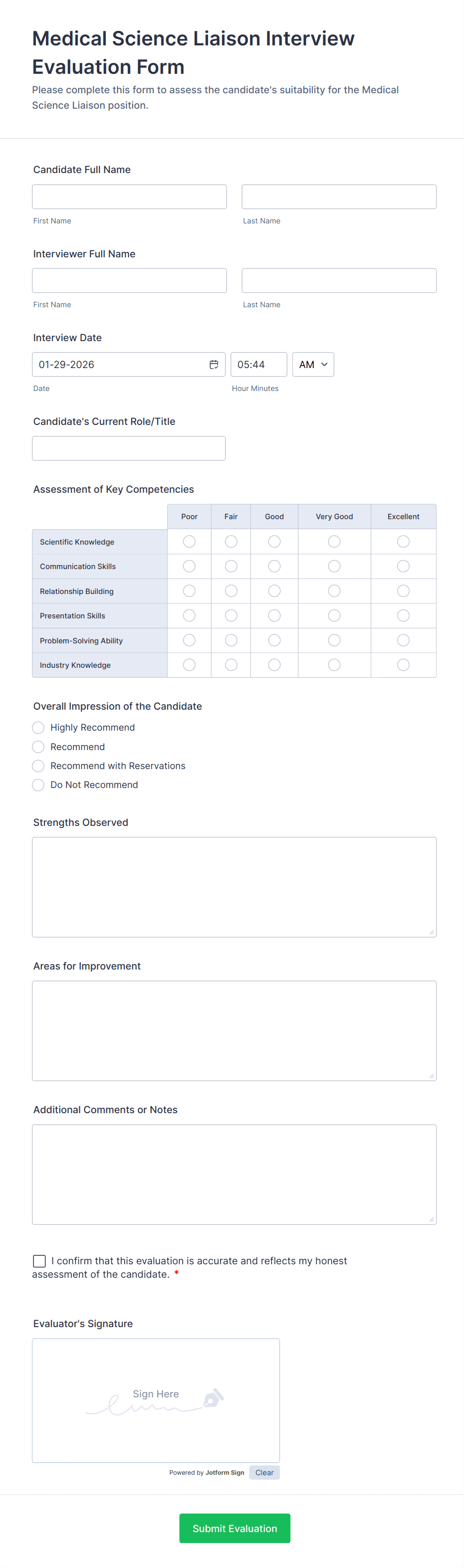Click the candidate First Name field
This screenshot has width=464, height=1568.
pos(129,196)
